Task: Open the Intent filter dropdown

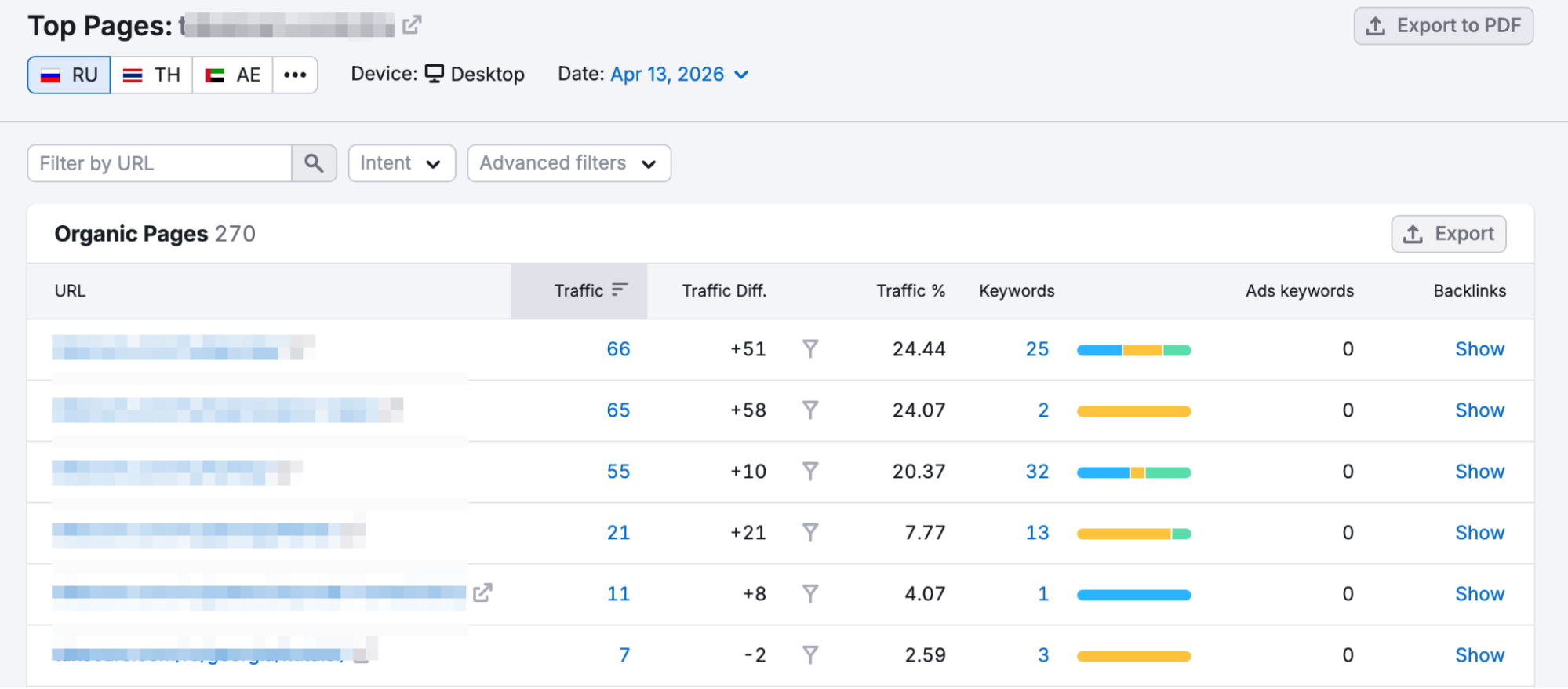Action: [x=402, y=163]
